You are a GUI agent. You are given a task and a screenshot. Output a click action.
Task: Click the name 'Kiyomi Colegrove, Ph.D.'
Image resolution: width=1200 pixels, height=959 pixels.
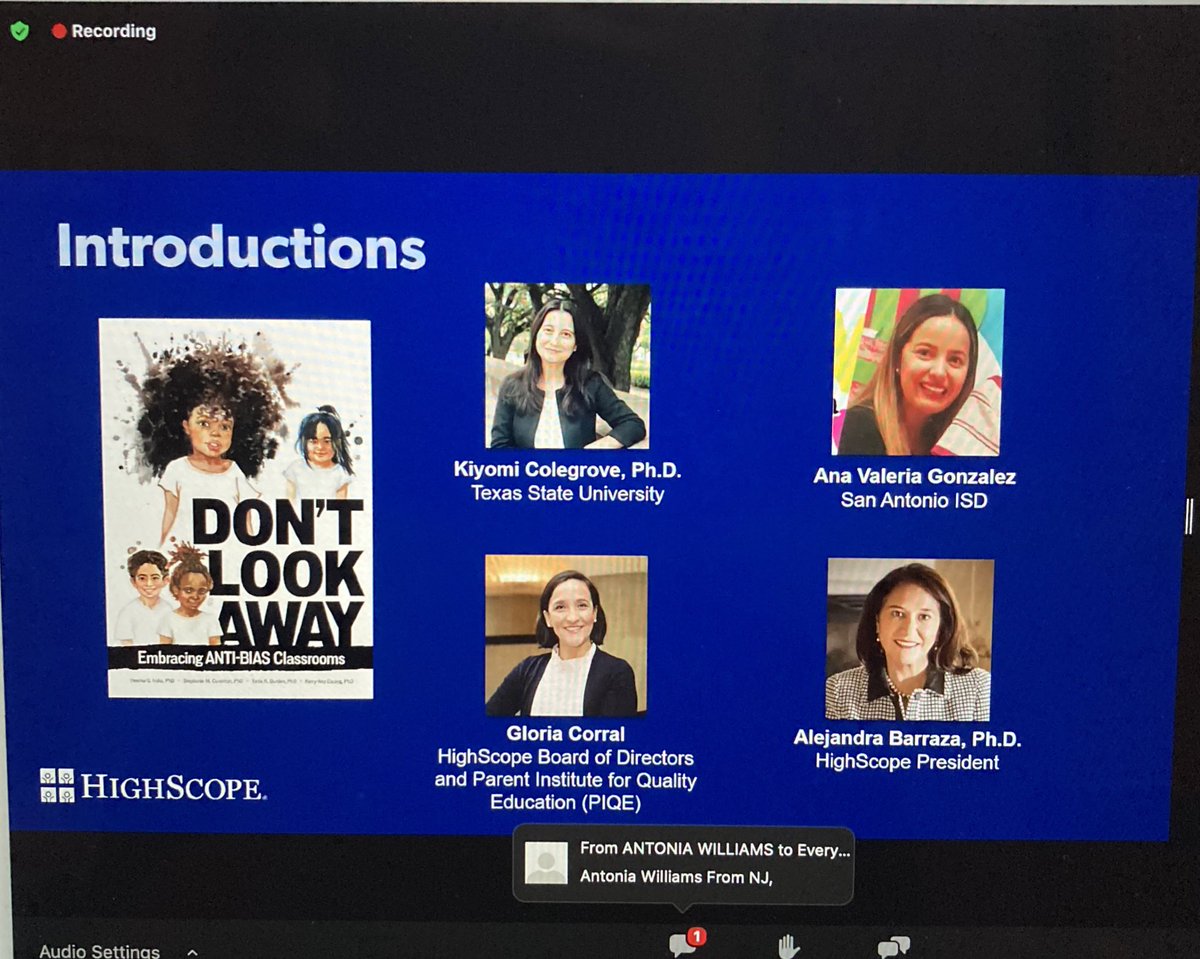point(567,470)
